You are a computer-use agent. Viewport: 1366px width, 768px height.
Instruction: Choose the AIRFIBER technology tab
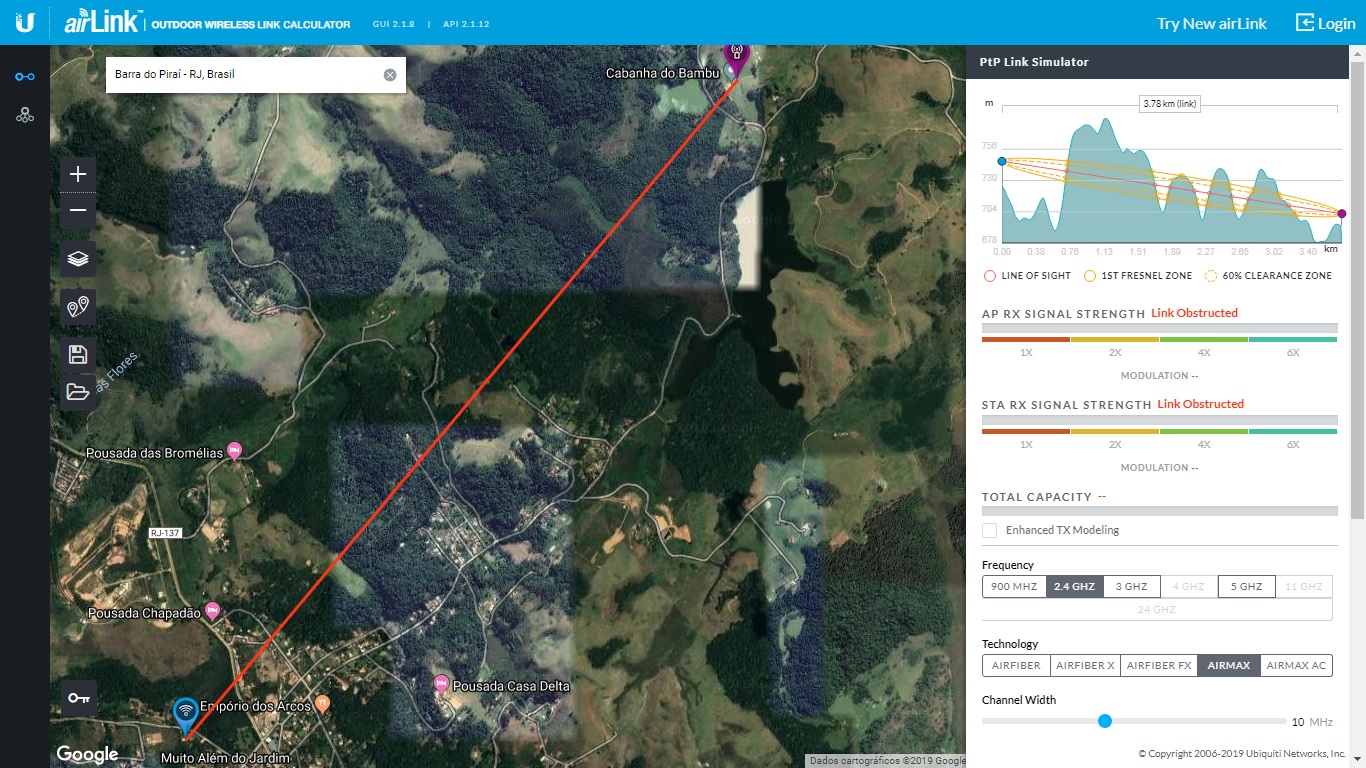click(1016, 665)
